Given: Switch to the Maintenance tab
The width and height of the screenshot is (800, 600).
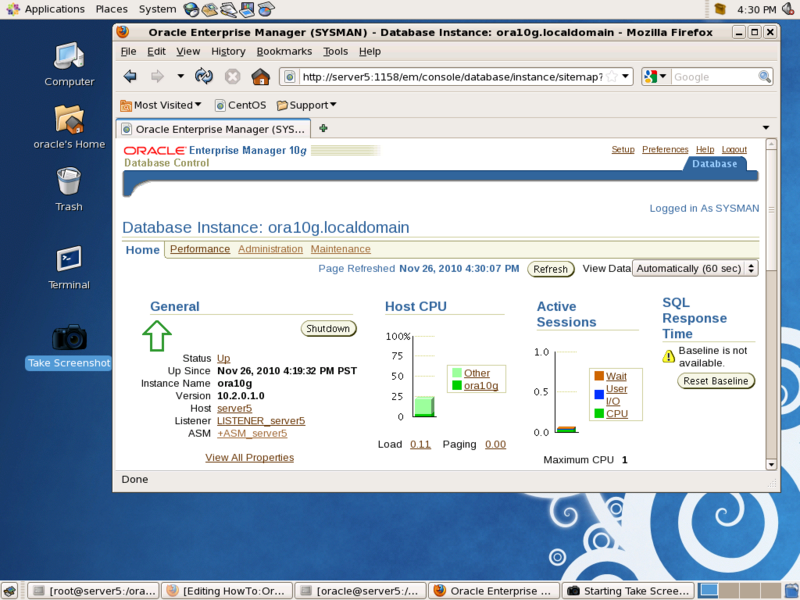Looking at the screenshot, I should (x=341, y=249).
